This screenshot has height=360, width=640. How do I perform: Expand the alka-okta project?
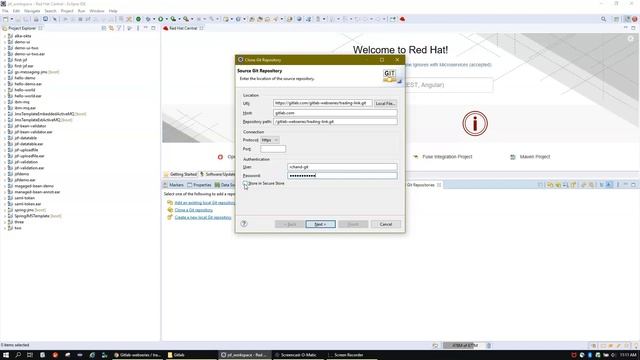(4, 36)
